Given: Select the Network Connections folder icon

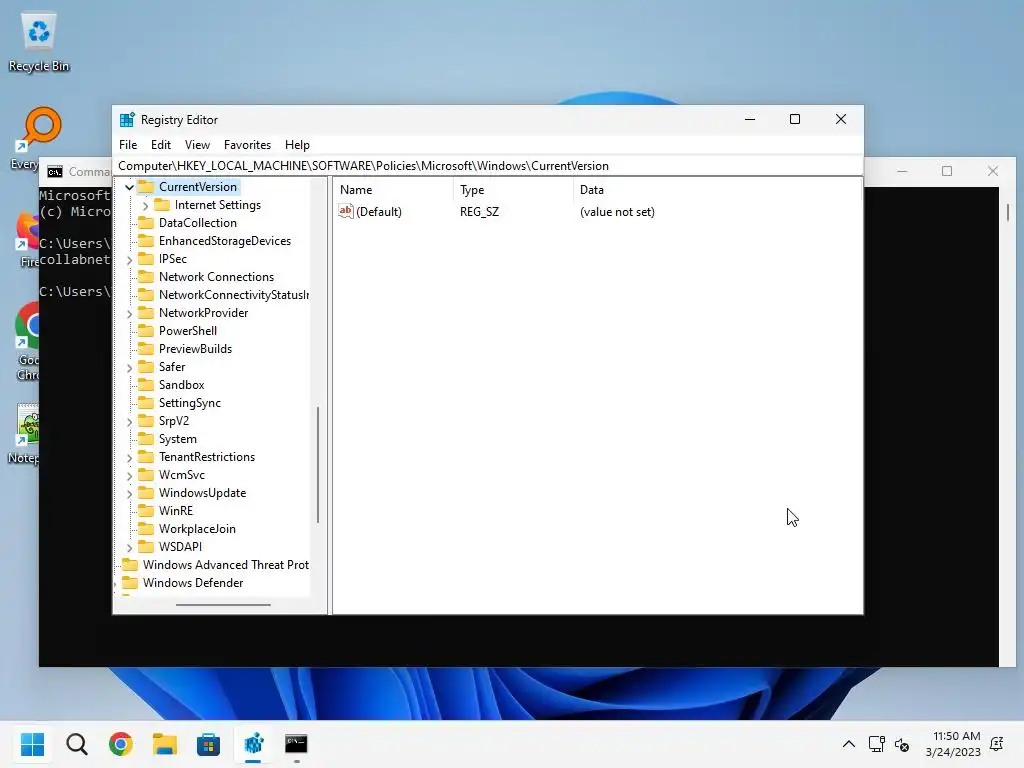Looking at the screenshot, I should pyautogui.click(x=146, y=277).
